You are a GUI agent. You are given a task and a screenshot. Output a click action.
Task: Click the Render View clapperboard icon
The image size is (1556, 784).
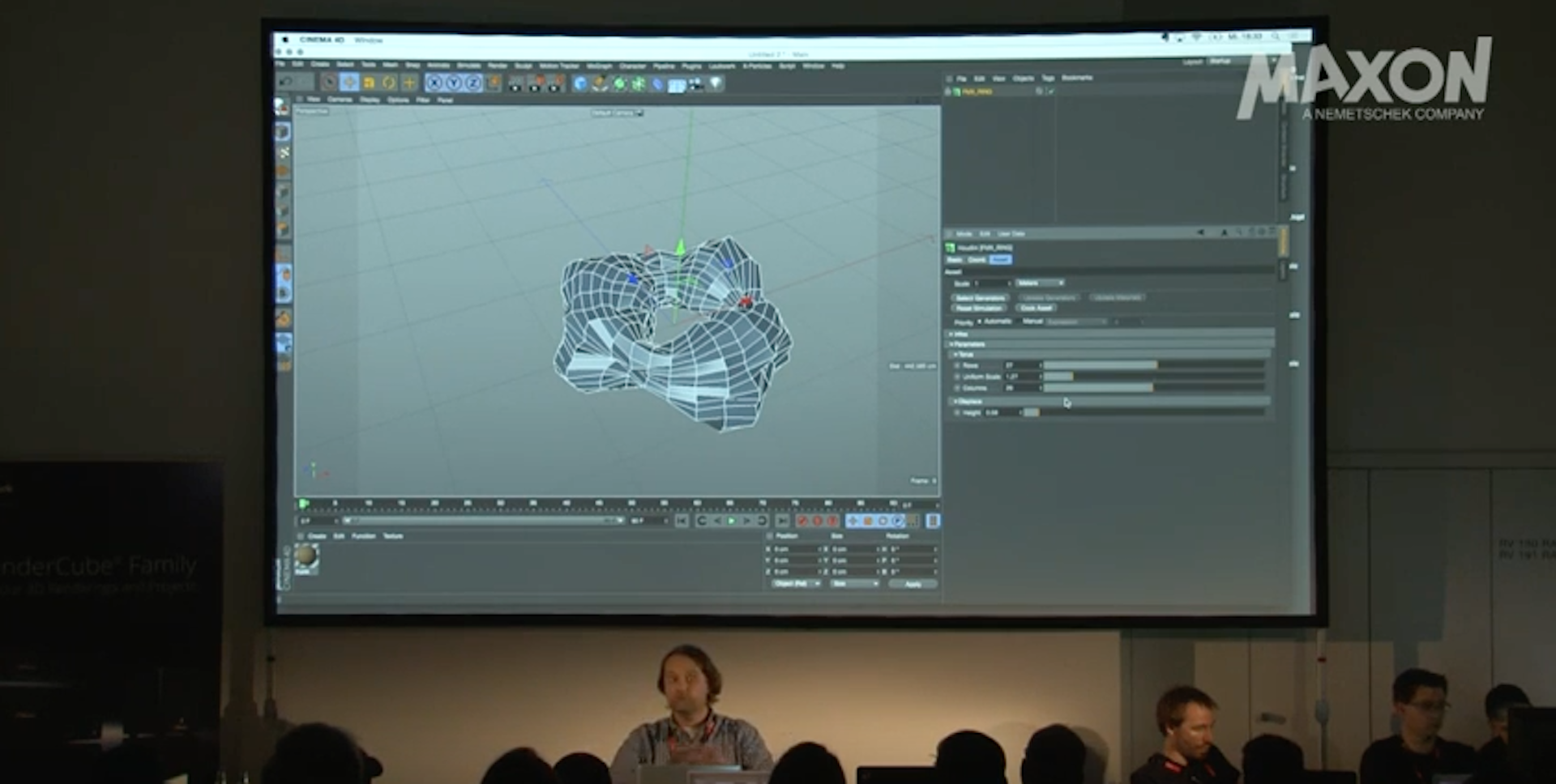[516, 83]
